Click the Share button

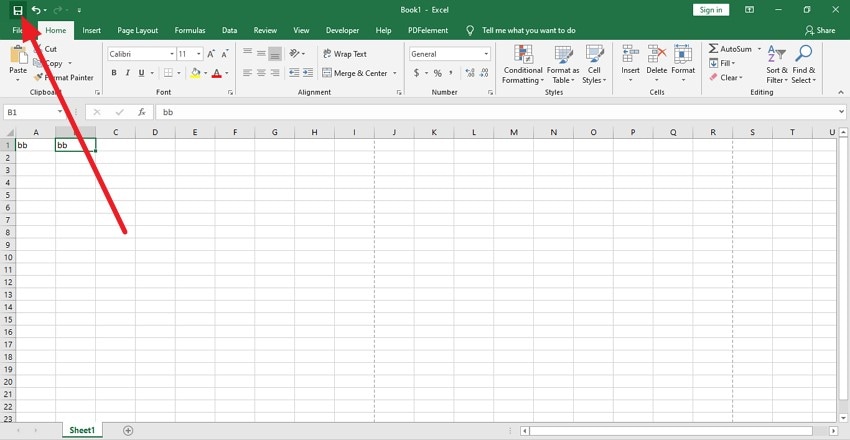tap(820, 30)
